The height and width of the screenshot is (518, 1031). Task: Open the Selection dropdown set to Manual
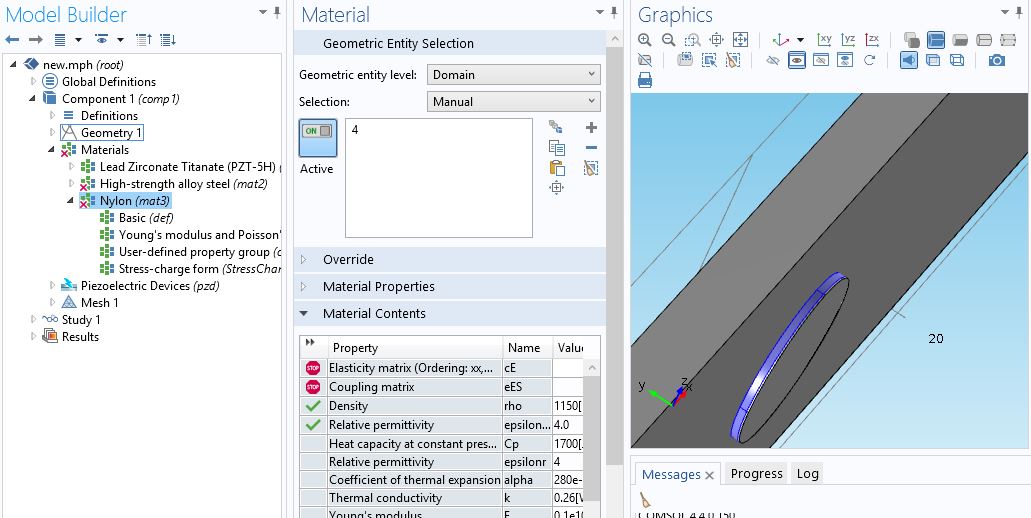tap(514, 101)
